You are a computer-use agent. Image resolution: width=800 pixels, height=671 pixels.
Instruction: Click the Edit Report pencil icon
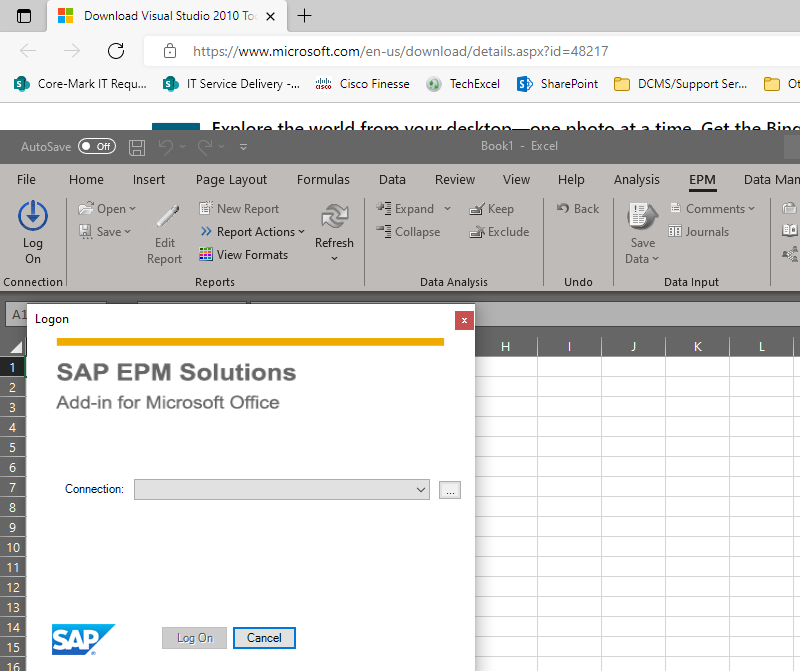(167, 216)
